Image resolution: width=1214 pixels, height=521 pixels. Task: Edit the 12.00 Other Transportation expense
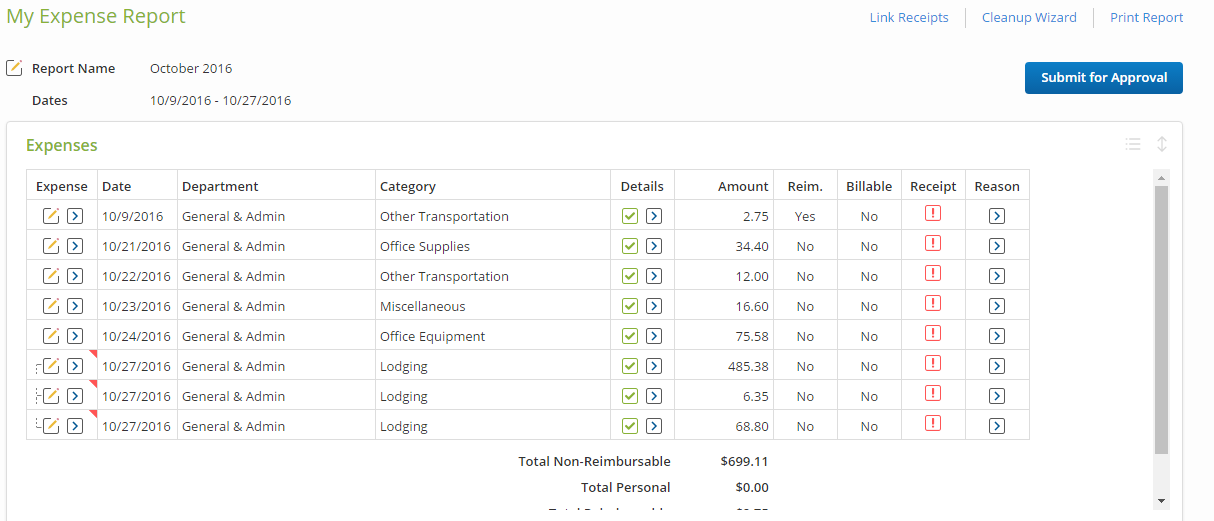(51, 276)
